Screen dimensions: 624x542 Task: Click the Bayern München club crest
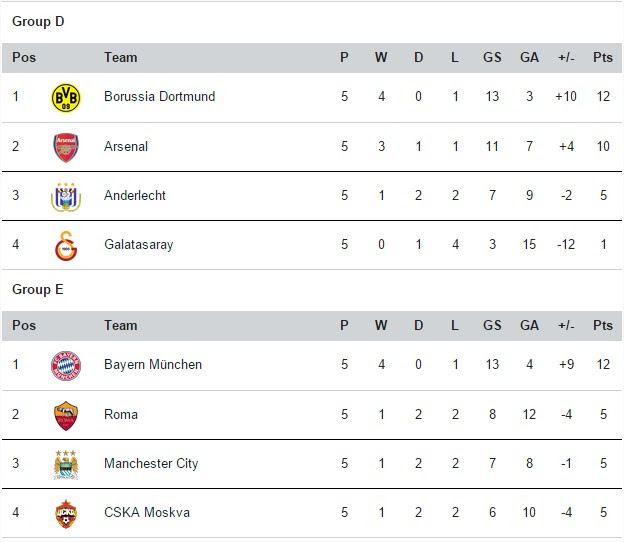[66, 366]
